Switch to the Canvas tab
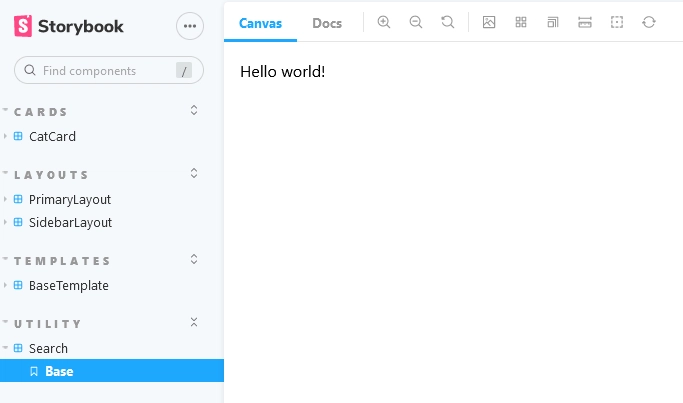Screen dimensions: 683x403 click(260, 23)
